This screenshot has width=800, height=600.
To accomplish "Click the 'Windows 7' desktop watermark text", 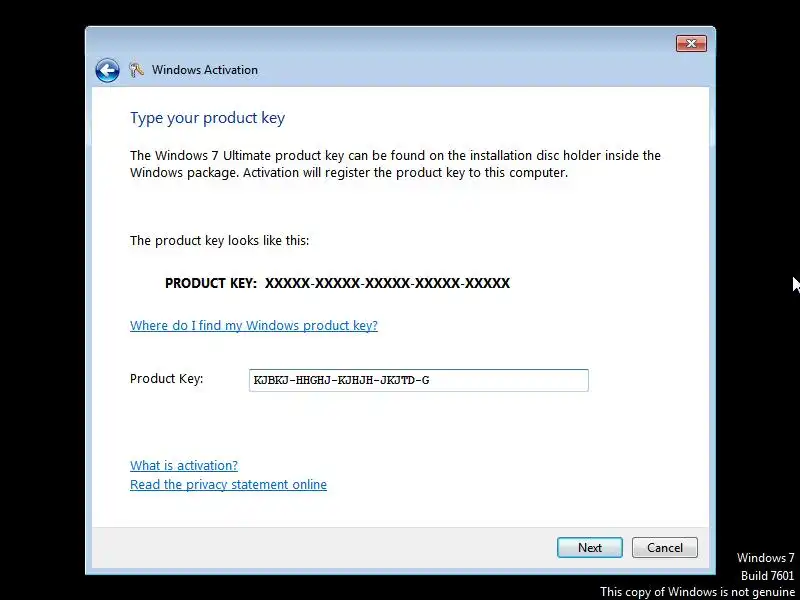I will coord(765,558).
